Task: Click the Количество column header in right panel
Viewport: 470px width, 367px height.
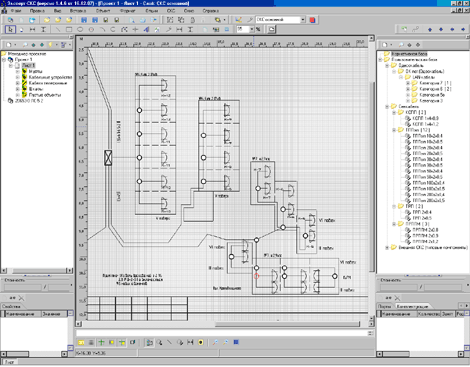Action: point(429,314)
